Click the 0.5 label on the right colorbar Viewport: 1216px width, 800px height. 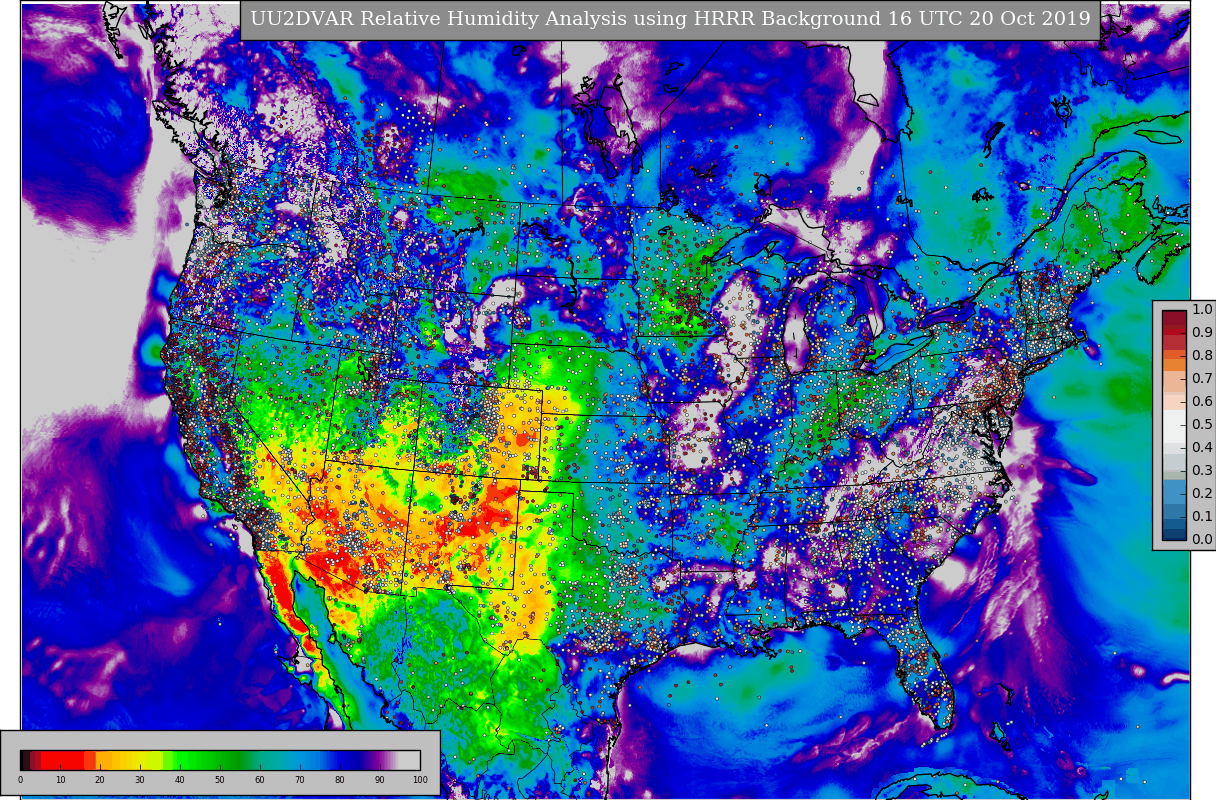[1202, 425]
